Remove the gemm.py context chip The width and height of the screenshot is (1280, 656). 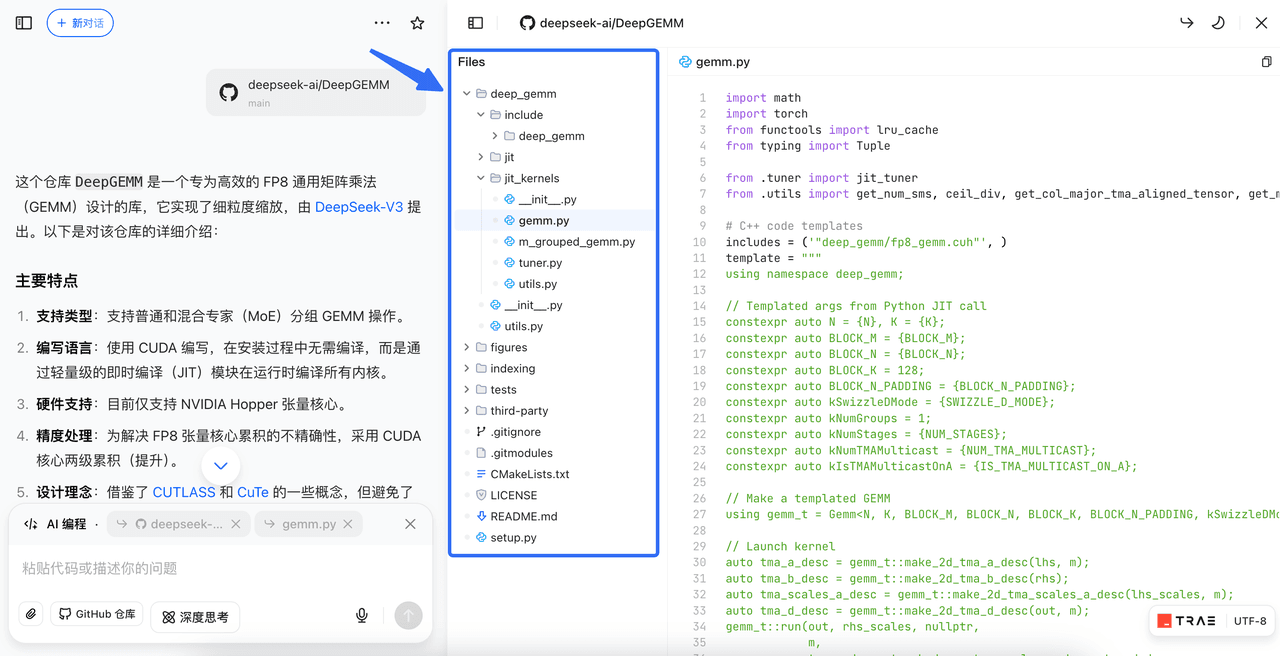coord(348,524)
